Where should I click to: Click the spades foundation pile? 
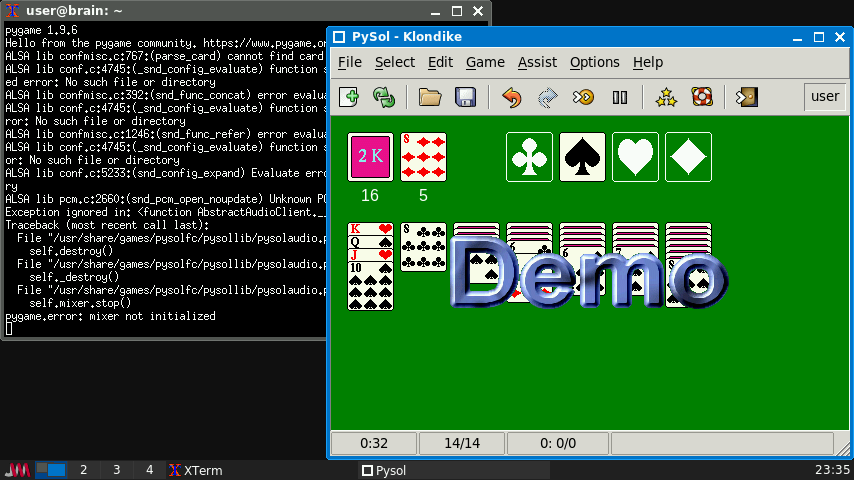coord(582,157)
